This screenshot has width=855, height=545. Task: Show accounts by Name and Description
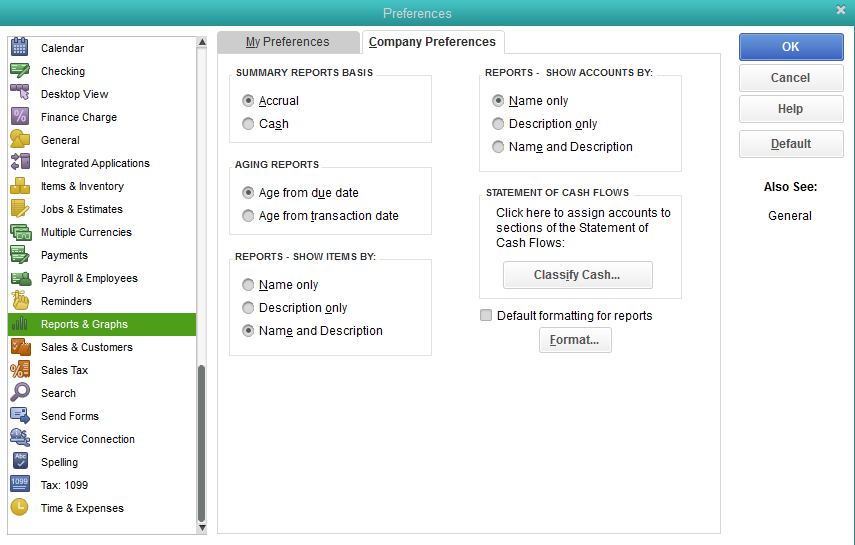coord(498,147)
